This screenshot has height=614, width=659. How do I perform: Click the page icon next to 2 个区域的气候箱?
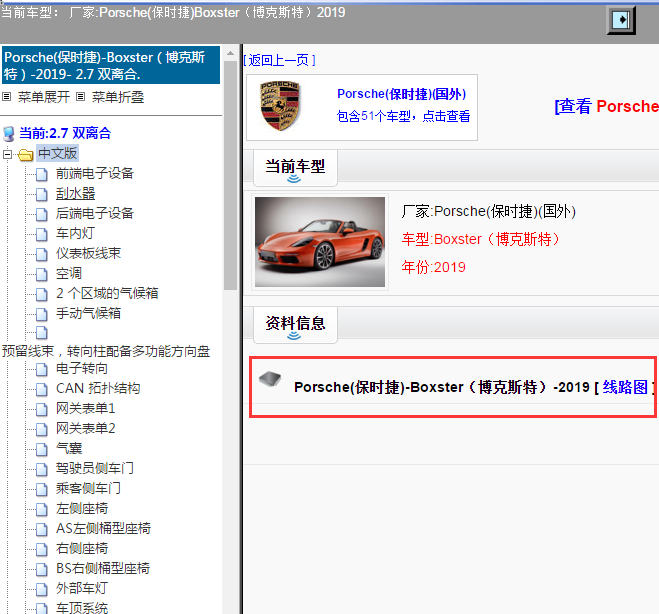coord(42,294)
